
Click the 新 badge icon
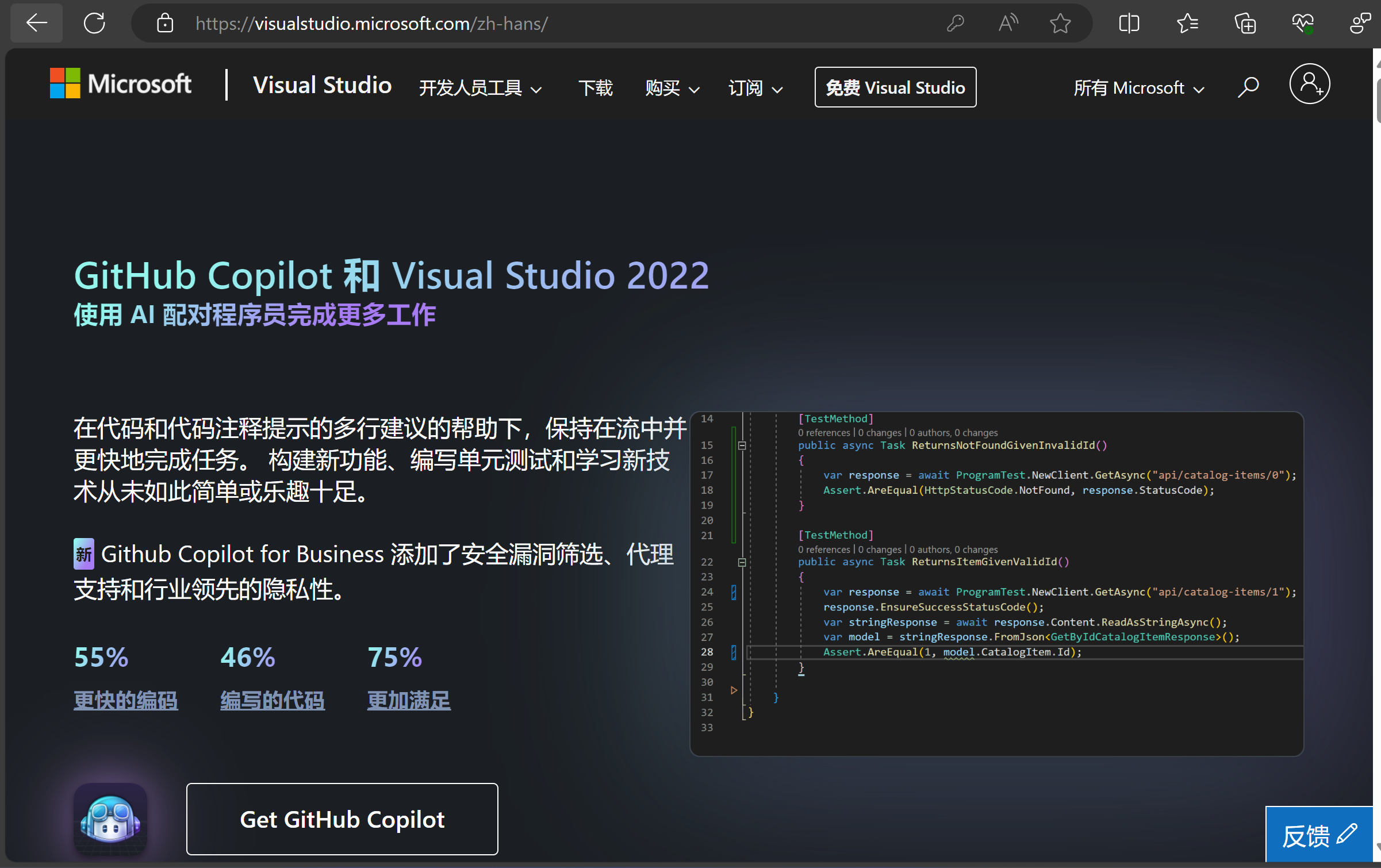(84, 554)
